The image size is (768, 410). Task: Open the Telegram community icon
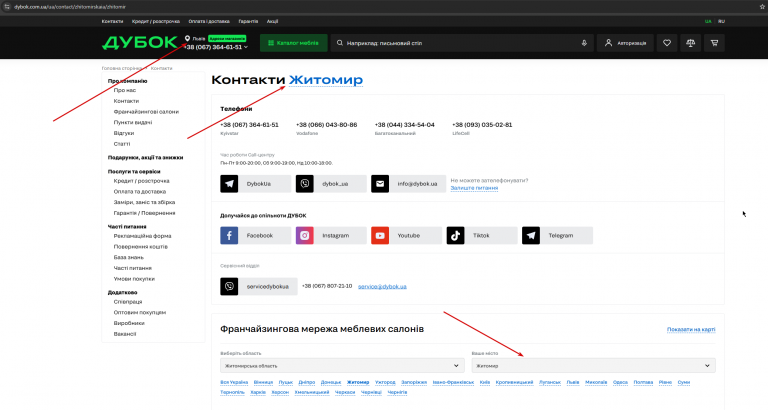pos(531,236)
